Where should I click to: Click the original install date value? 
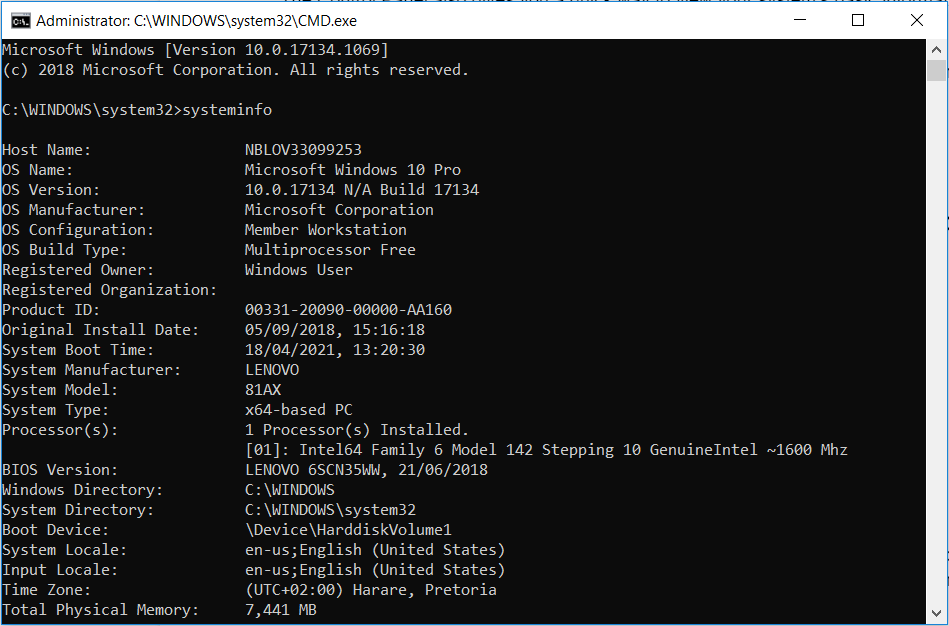click(x=335, y=330)
